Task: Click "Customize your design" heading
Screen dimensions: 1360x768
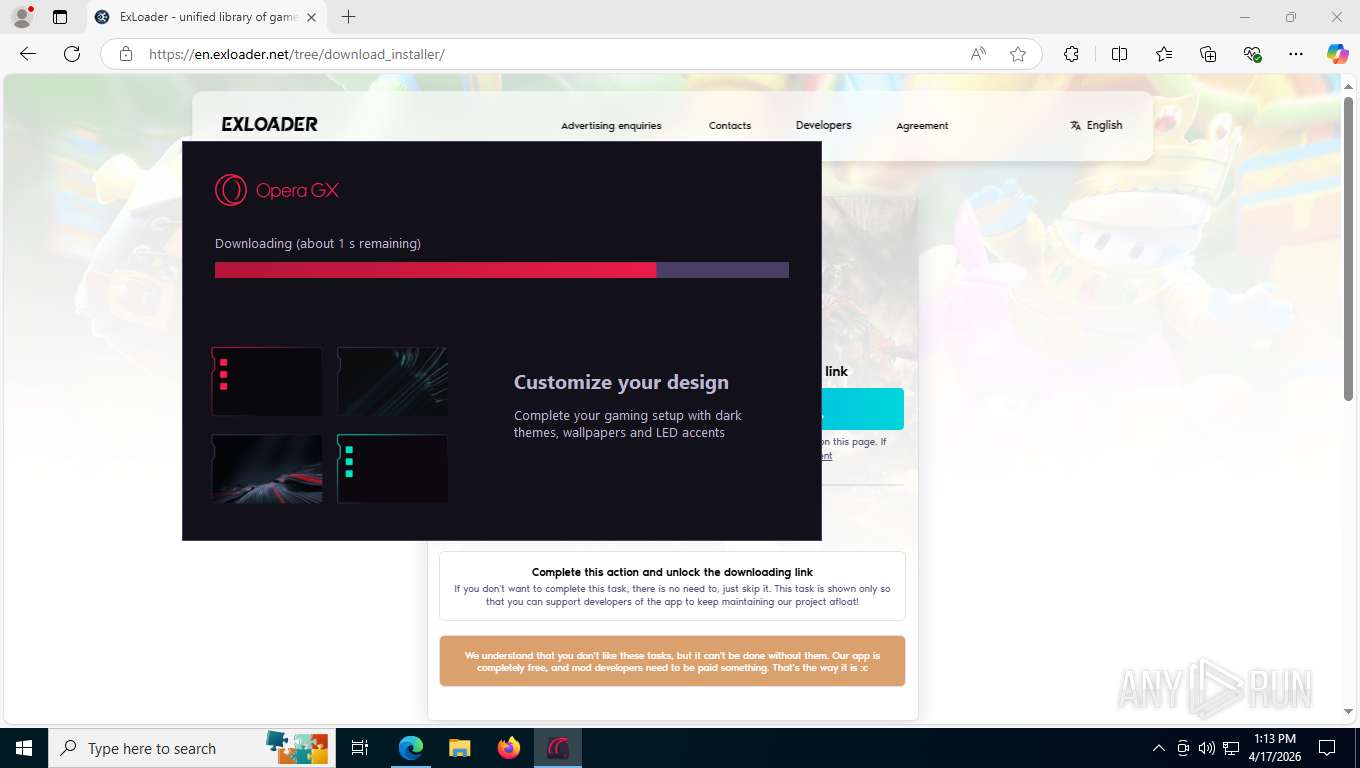Action: tap(621, 382)
